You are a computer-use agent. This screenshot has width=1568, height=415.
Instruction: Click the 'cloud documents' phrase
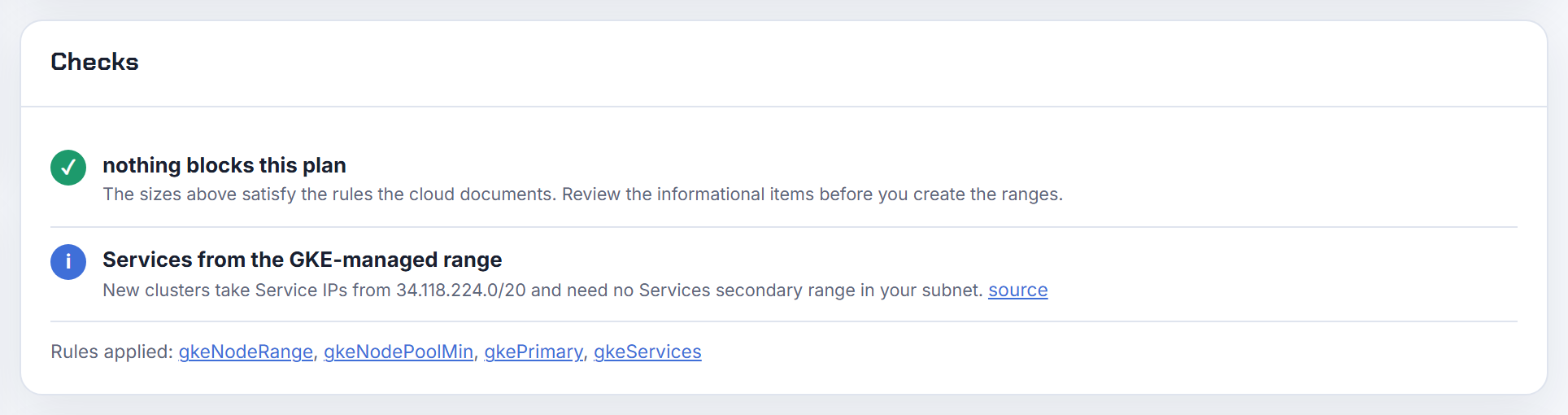482,194
